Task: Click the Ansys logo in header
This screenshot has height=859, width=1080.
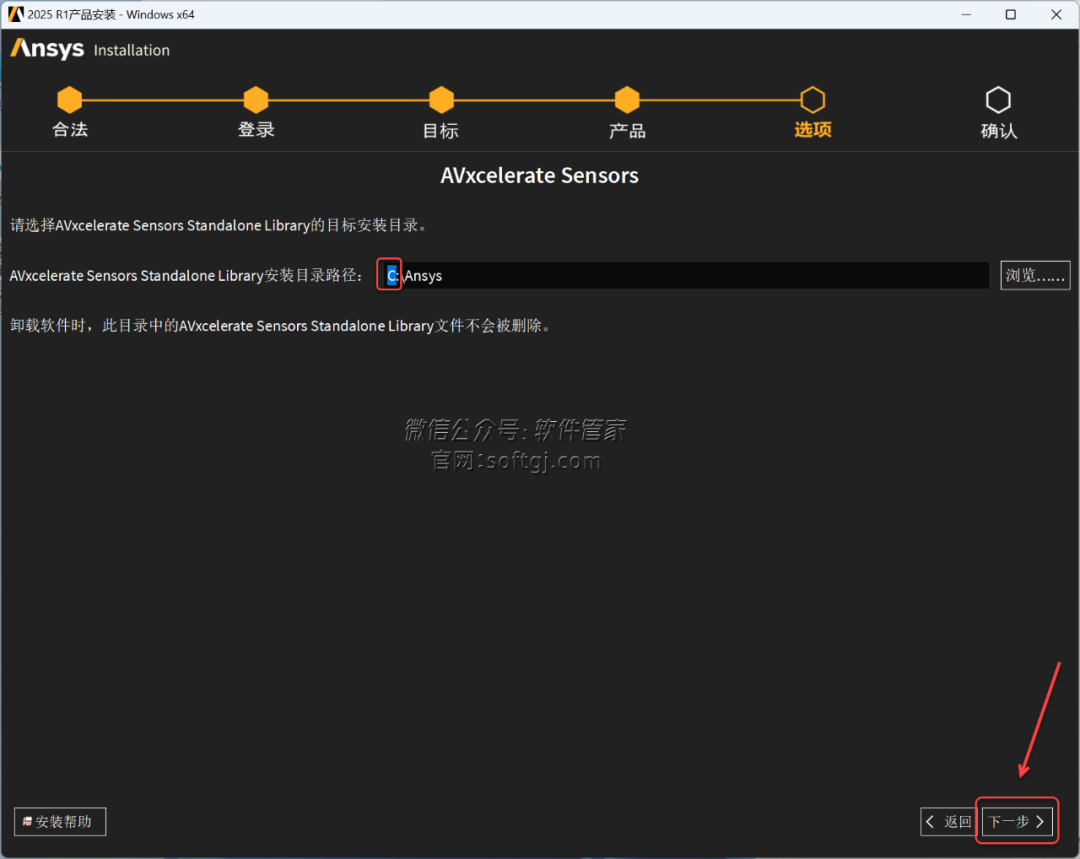Action: pyautogui.click(x=47, y=50)
